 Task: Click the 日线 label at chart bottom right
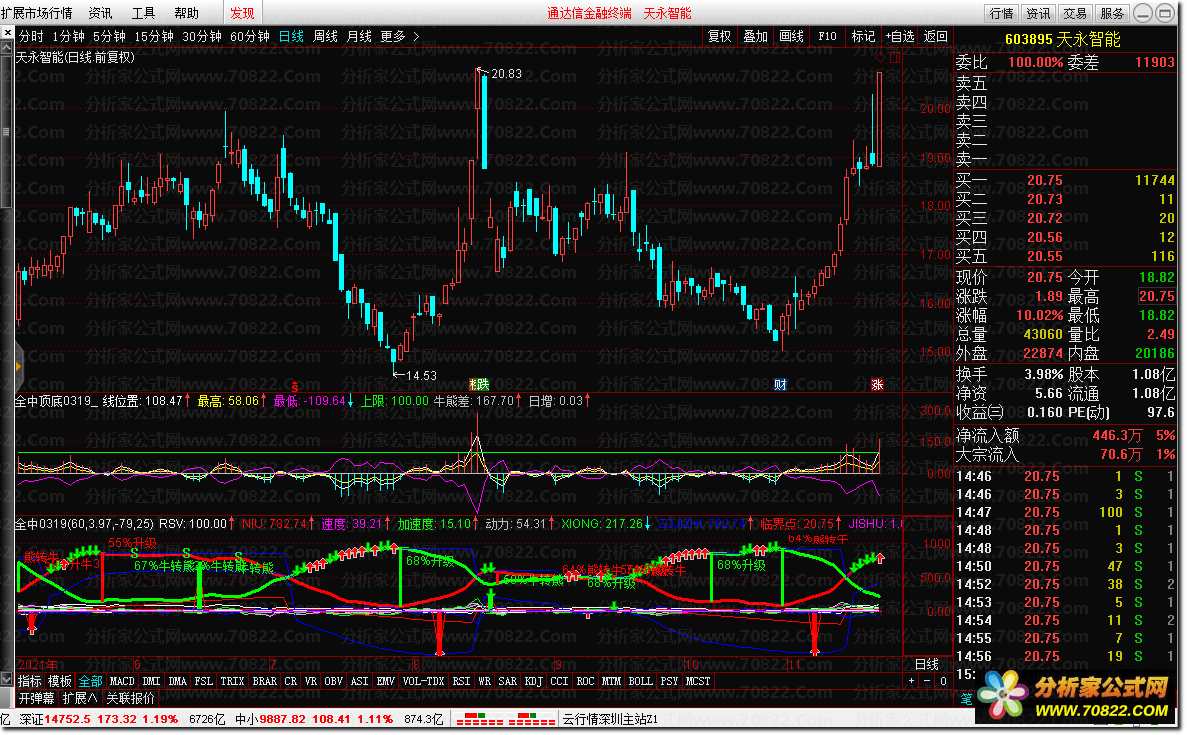point(927,664)
